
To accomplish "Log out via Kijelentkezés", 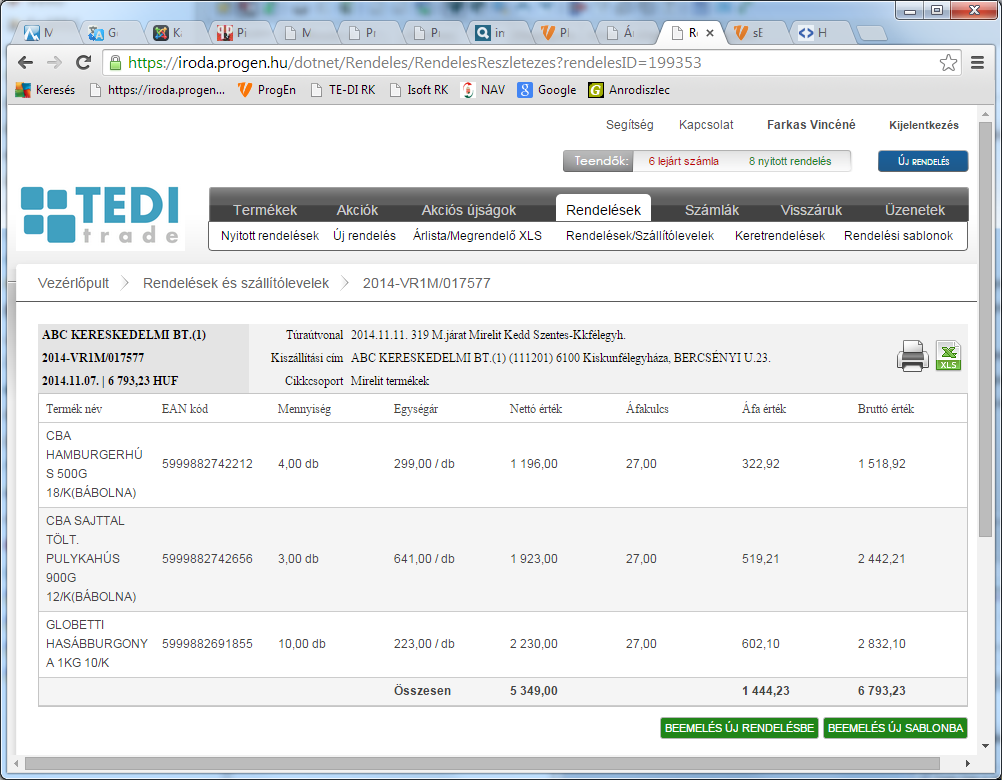I will [x=923, y=125].
